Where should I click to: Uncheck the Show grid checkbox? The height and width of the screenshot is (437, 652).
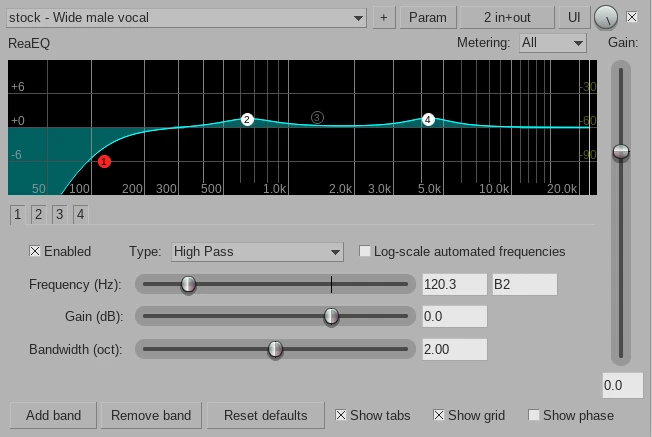439,415
